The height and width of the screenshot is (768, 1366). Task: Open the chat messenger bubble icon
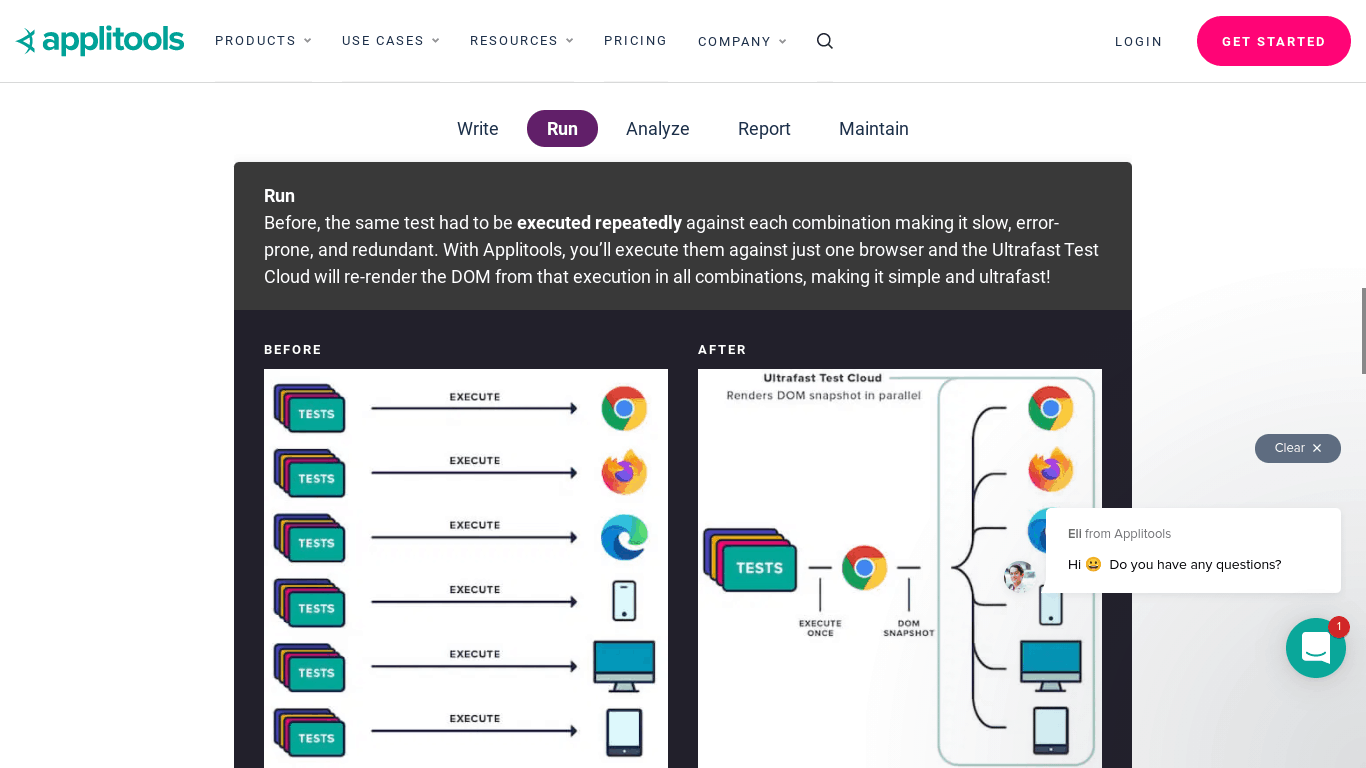[1315, 648]
